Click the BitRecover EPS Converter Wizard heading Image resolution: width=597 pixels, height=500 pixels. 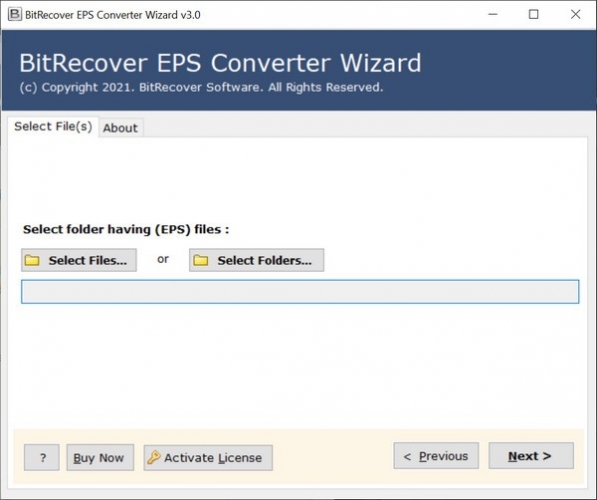(220, 63)
